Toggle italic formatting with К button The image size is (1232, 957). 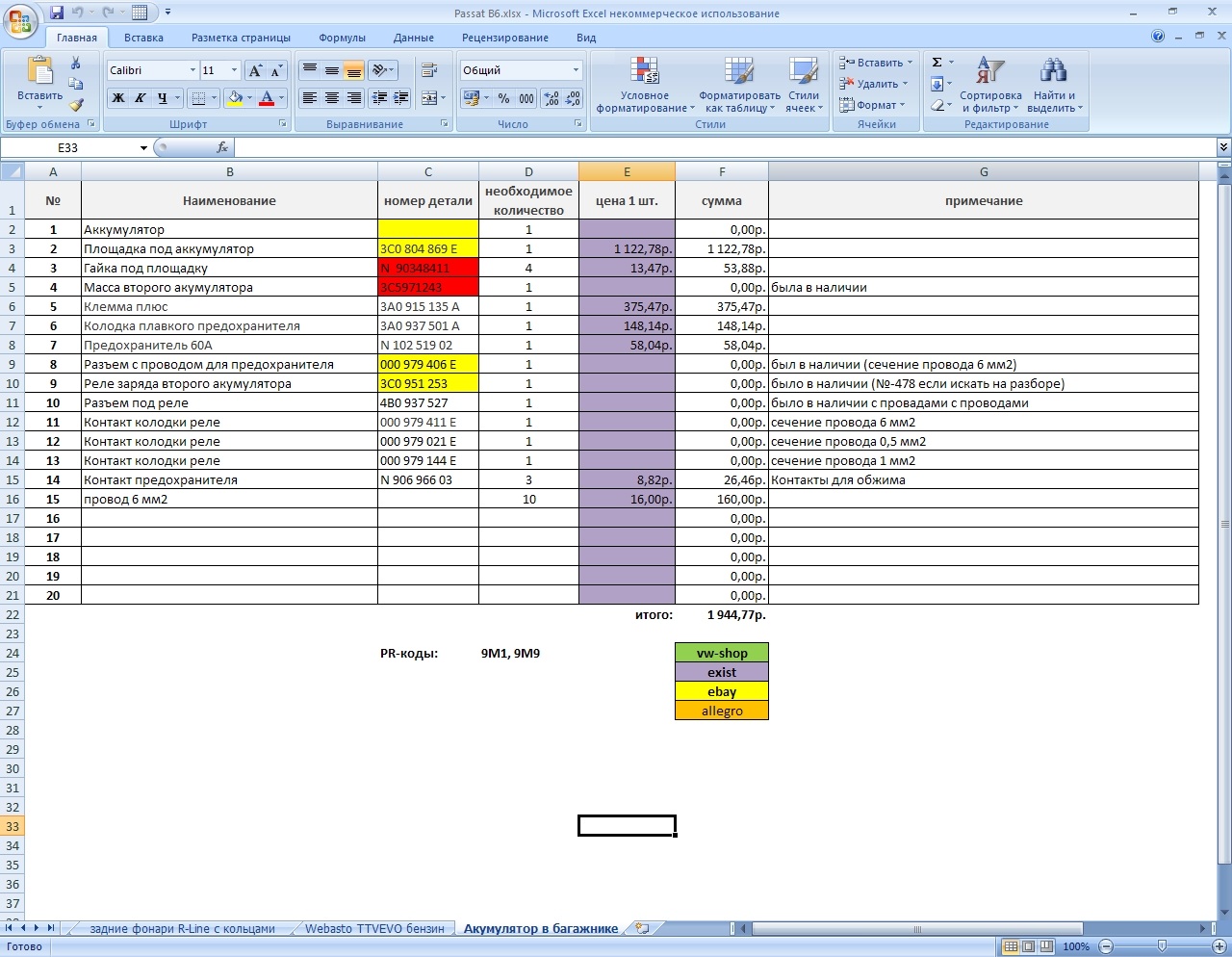pos(140,98)
